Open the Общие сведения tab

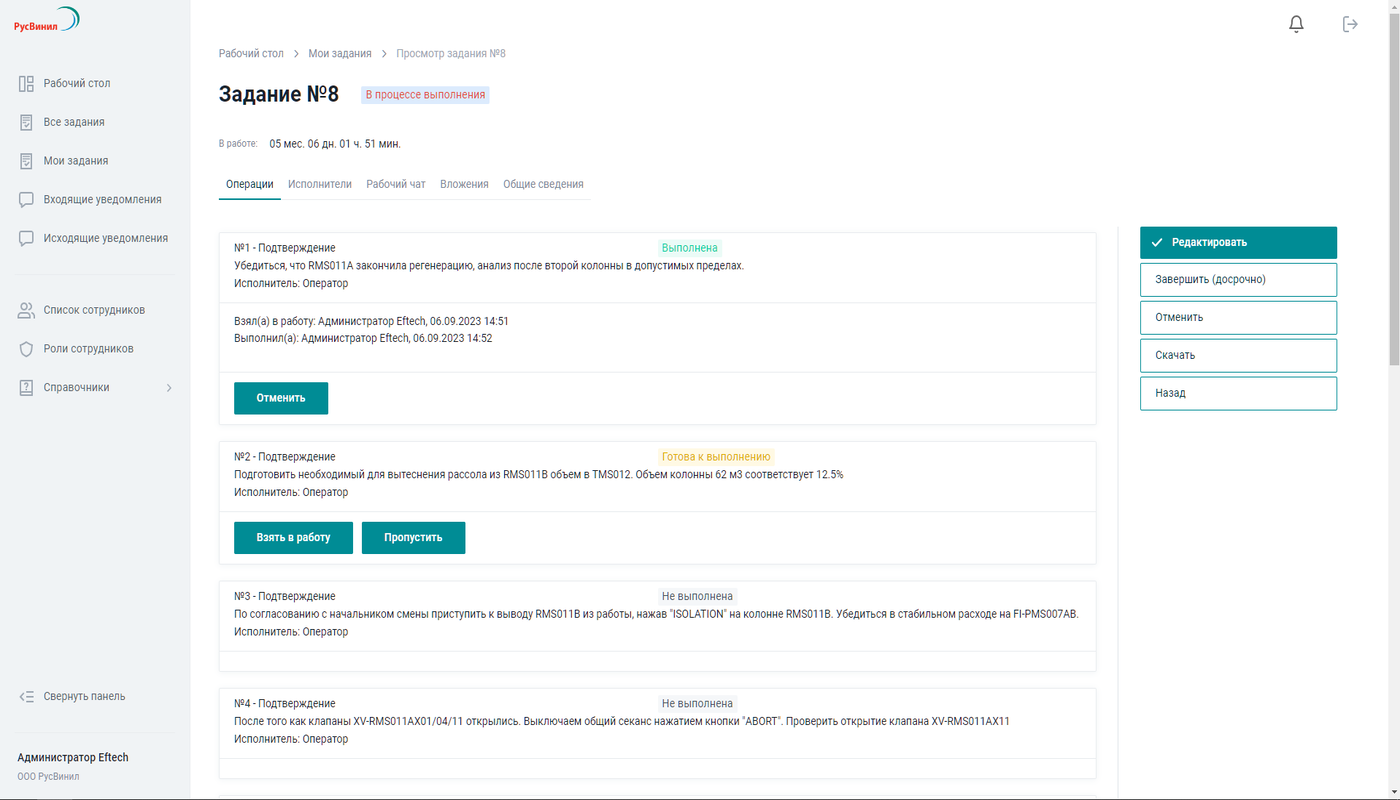pos(543,184)
